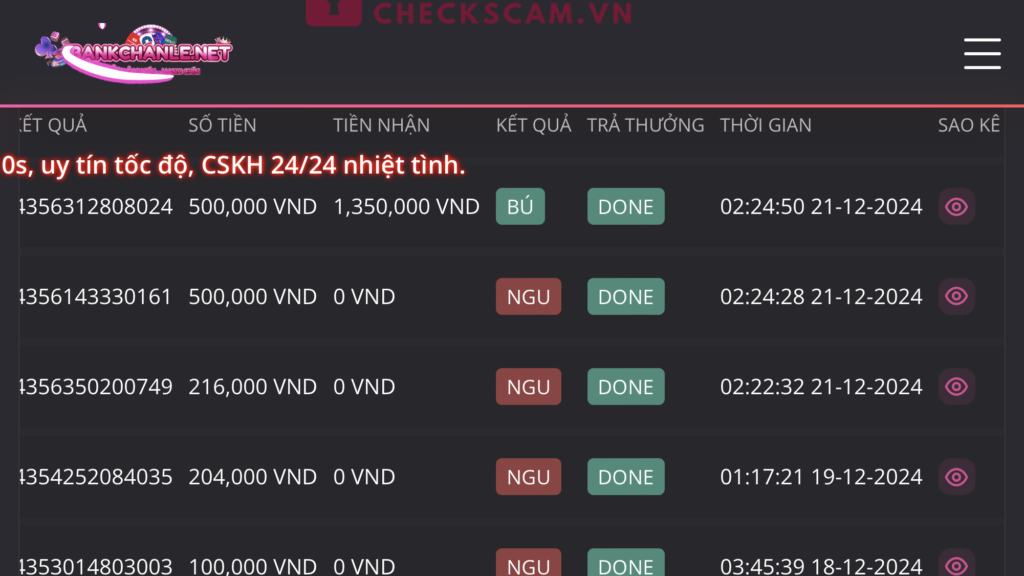This screenshot has width=1024, height=576.
Task: Click eye icon for 18-12-2024 row
Action: 956,565
